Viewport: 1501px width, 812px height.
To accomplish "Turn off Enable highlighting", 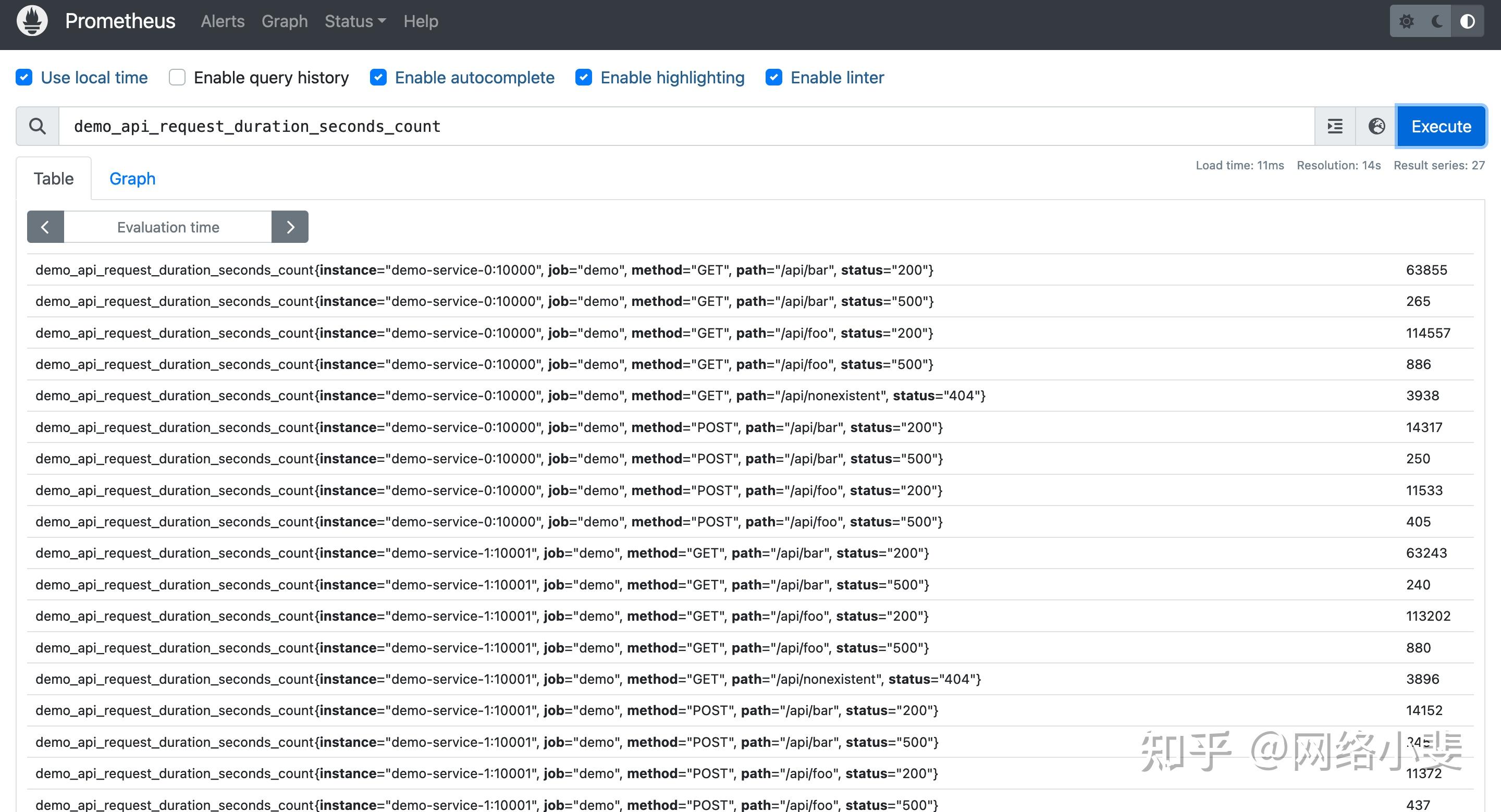I will 583,78.
